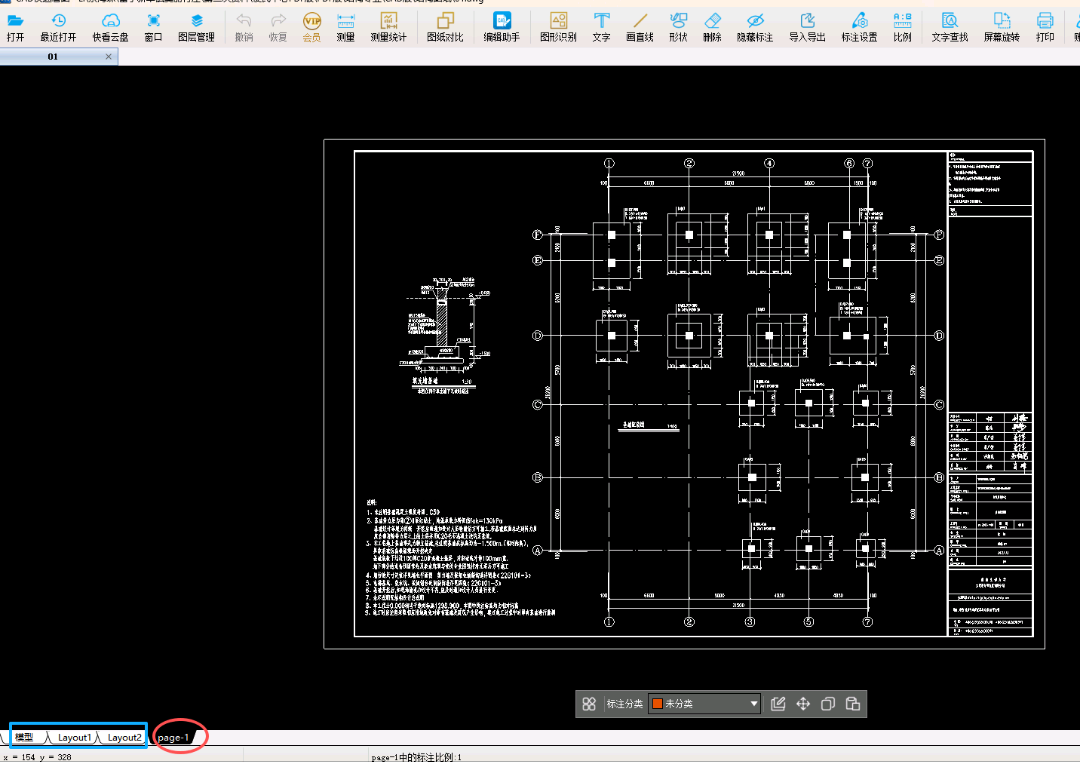The image size is (1080, 762).
Task: Open drawing comparison (图纸对比)
Action: point(445,26)
